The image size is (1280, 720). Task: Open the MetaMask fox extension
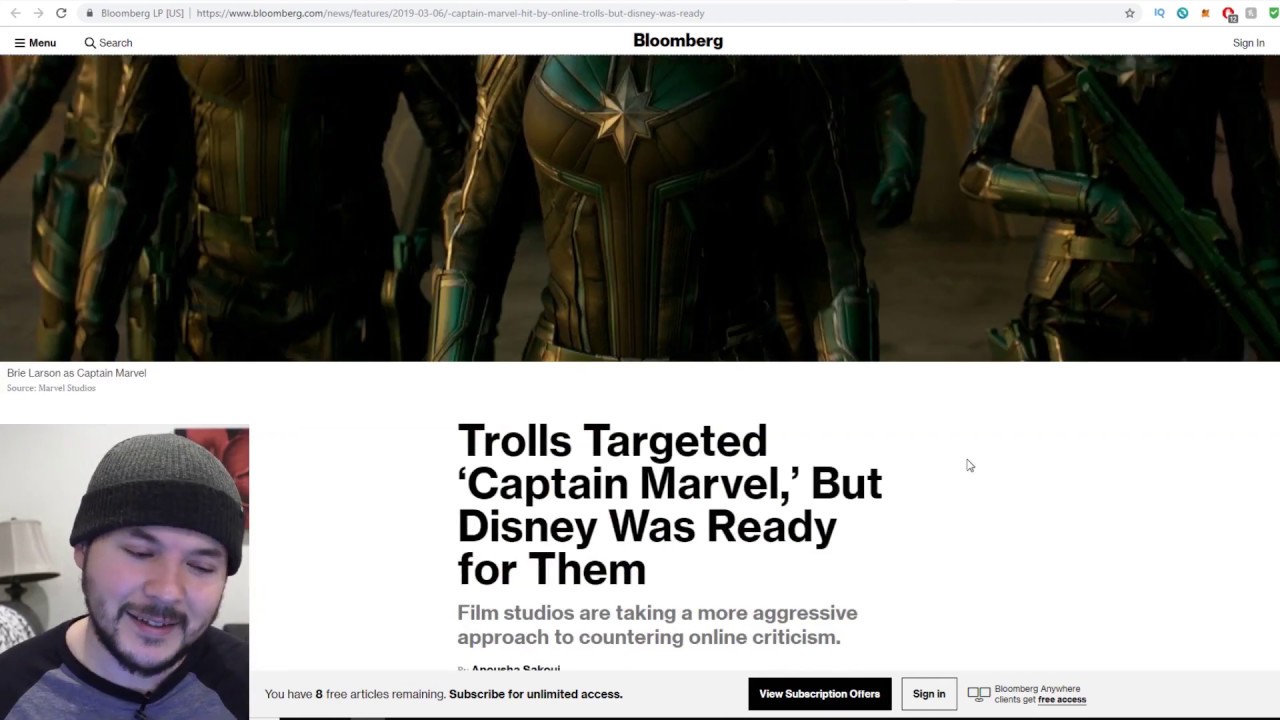pyautogui.click(x=1205, y=13)
